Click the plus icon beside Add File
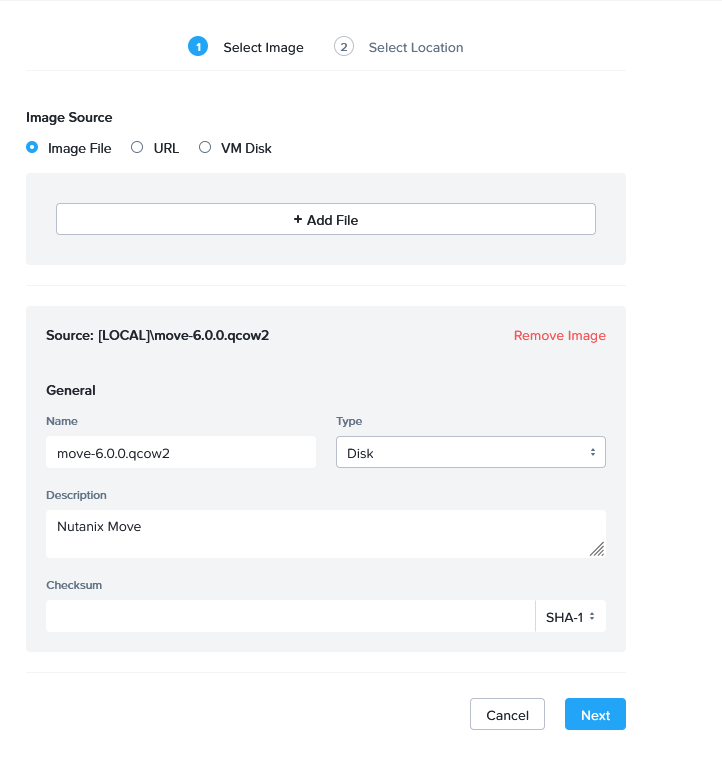Viewport: 722px width, 763px height. pyautogui.click(x=298, y=220)
